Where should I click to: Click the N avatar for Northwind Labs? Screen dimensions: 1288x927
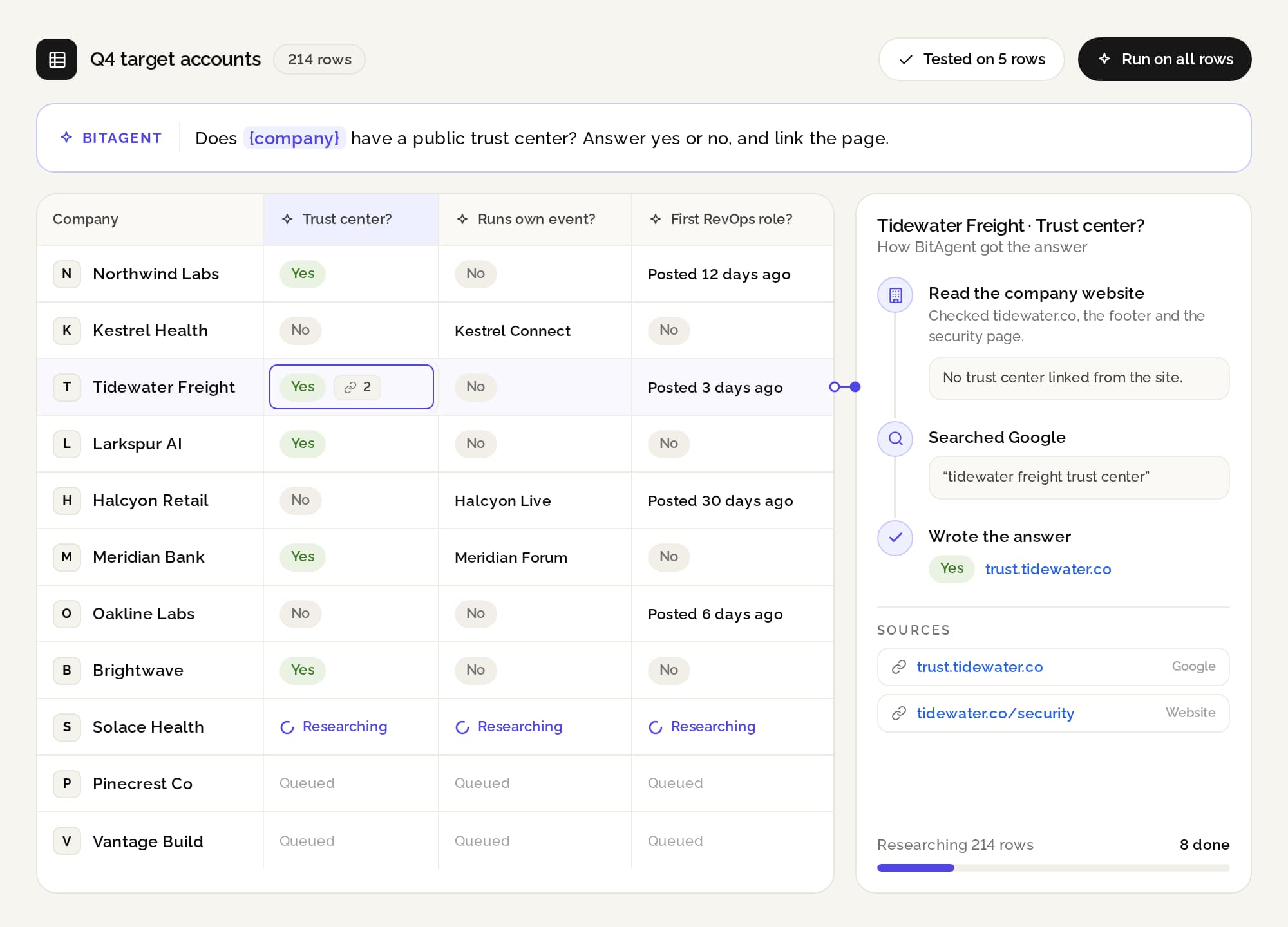(67, 274)
